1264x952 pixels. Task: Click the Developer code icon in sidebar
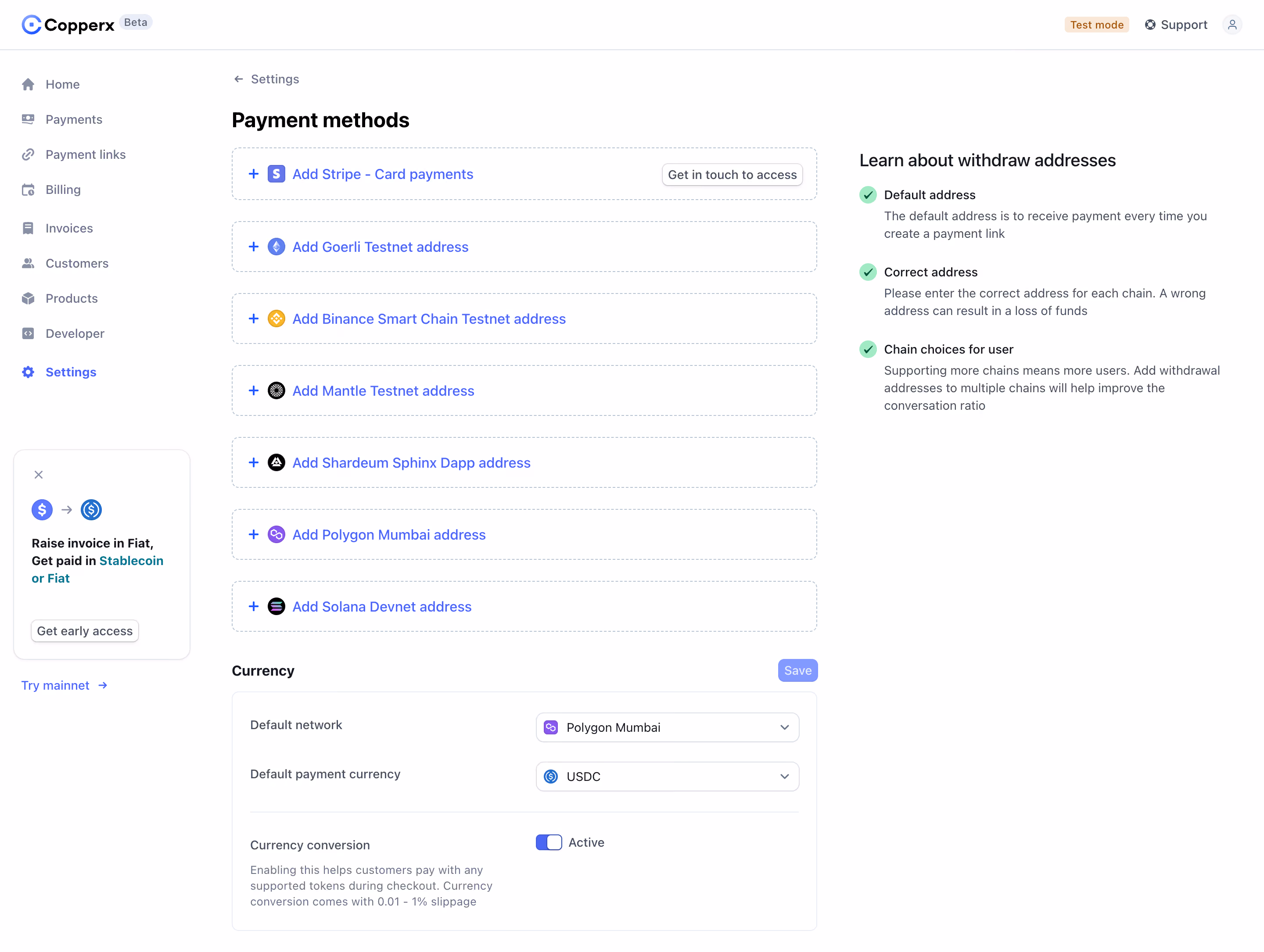(x=28, y=333)
